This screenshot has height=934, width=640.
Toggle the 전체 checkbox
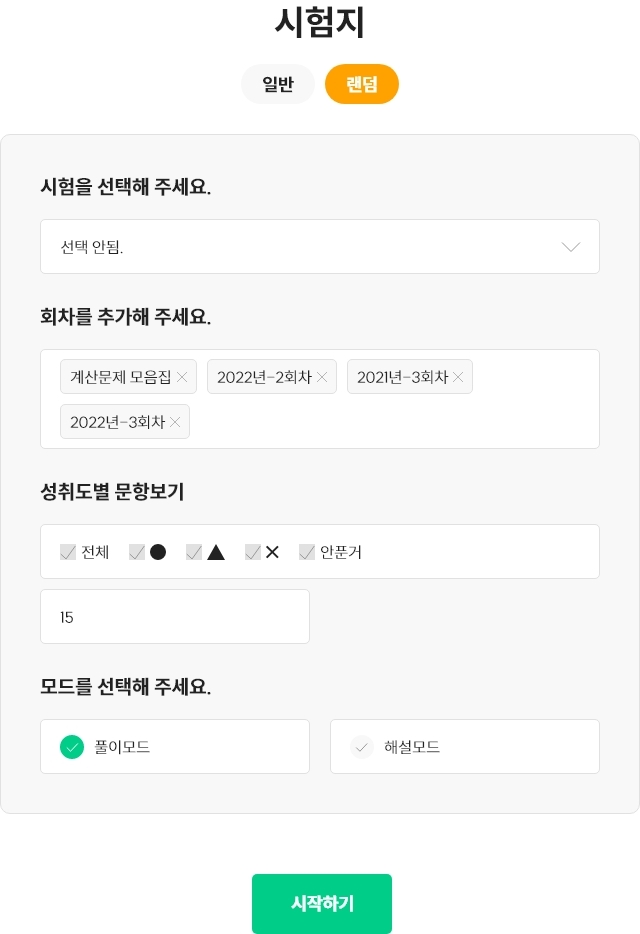pyautogui.click(x=68, y=552)
